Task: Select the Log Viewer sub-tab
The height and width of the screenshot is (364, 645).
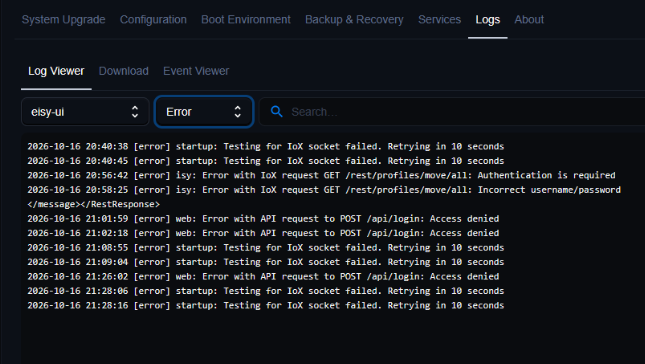Action: pyautogui.click(x=56, y=71)
